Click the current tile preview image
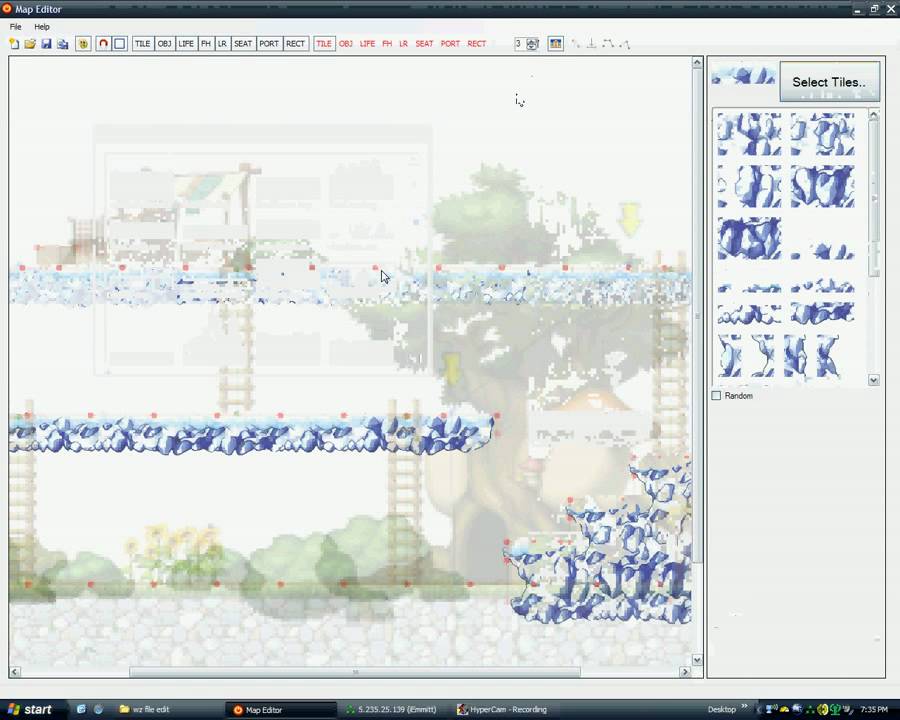 744,75
